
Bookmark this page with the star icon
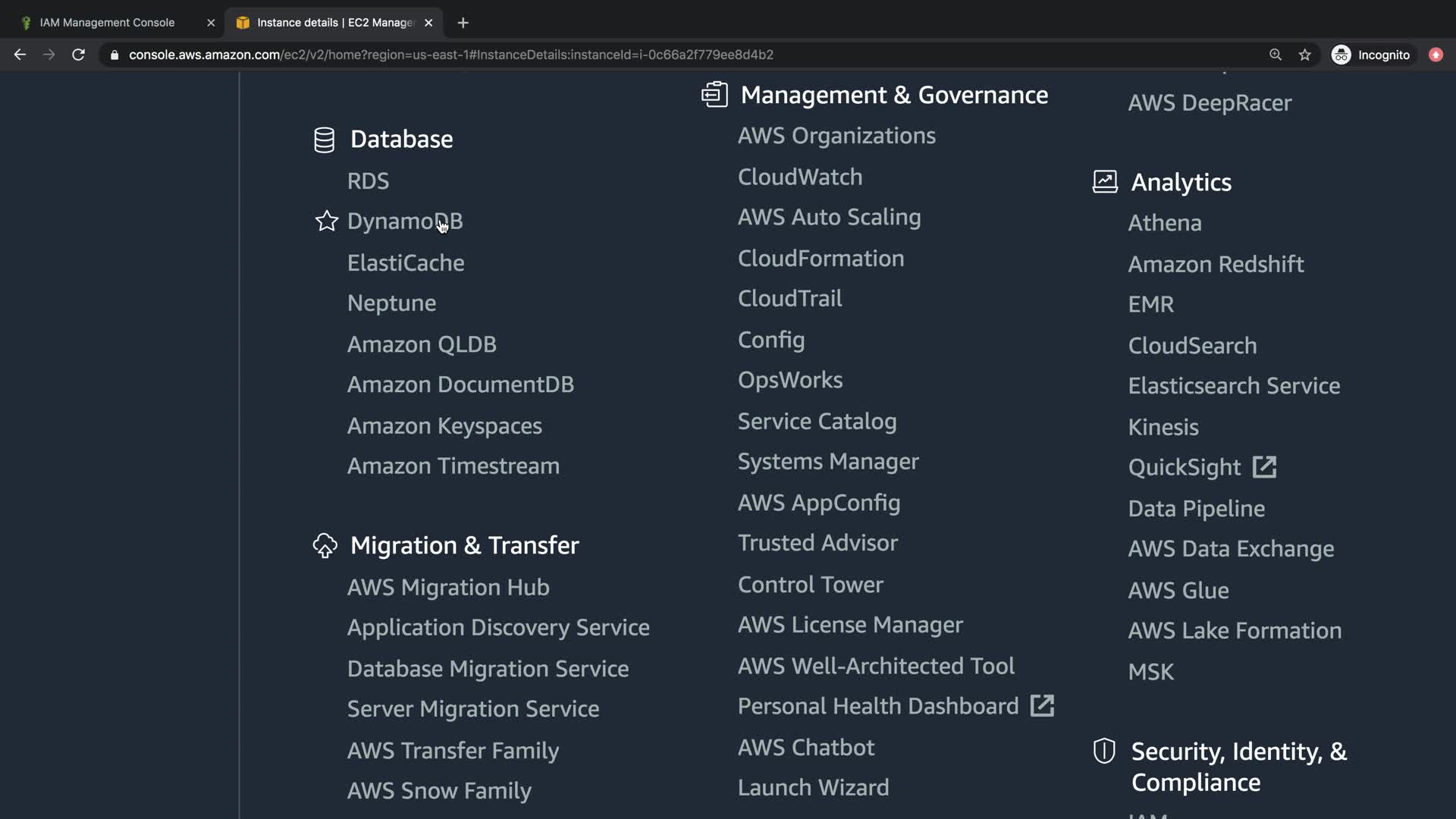1304,55
